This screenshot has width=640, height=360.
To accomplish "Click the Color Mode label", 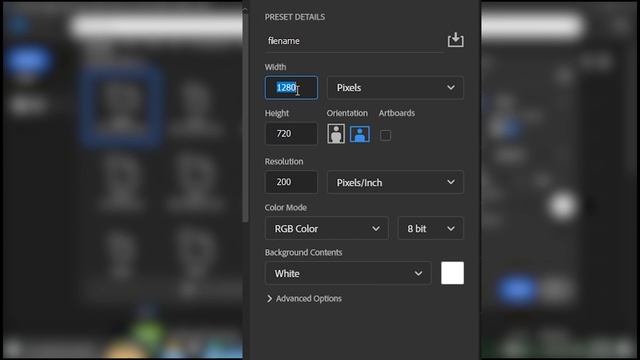I will pos(286,207).
